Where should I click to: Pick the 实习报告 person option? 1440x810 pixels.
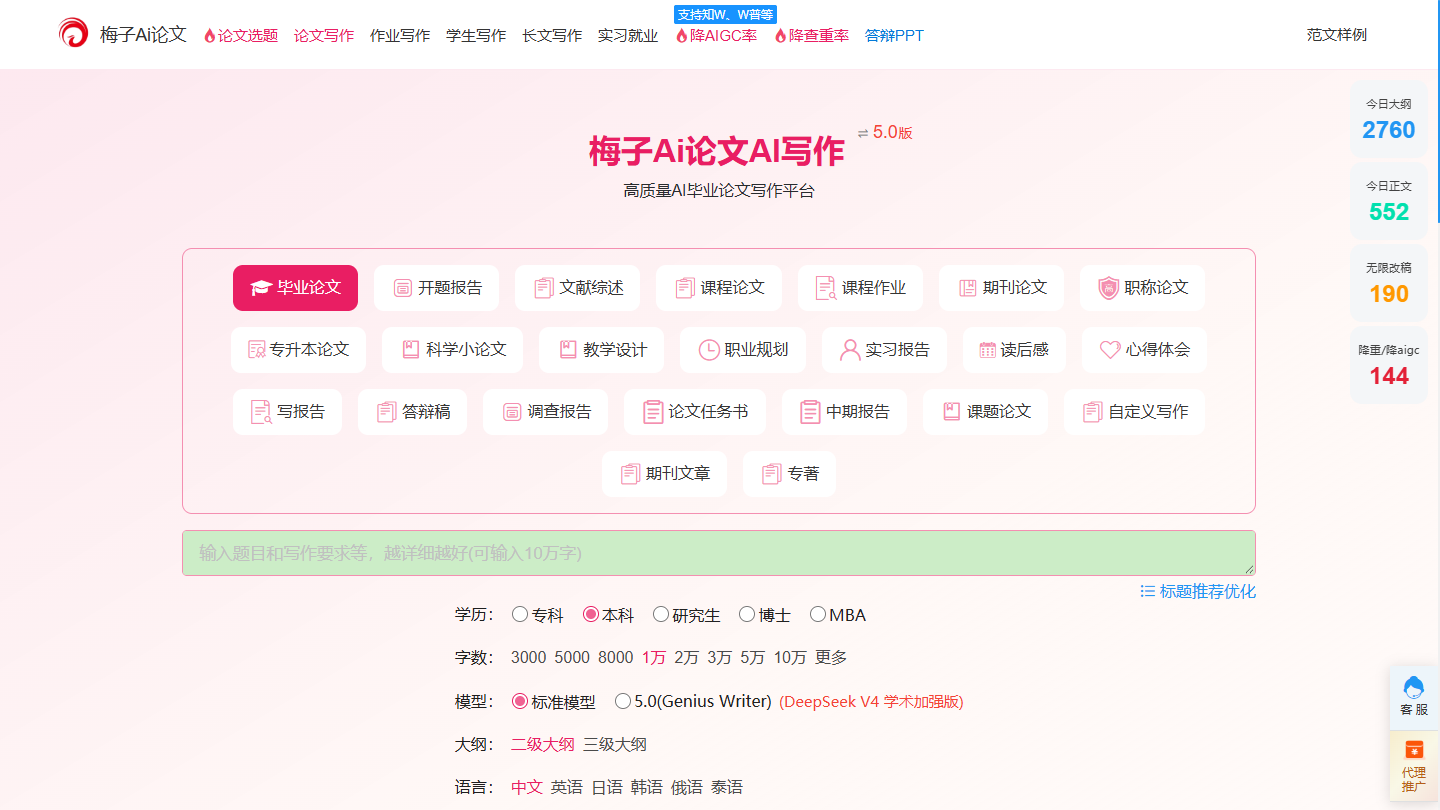(884, 350)
